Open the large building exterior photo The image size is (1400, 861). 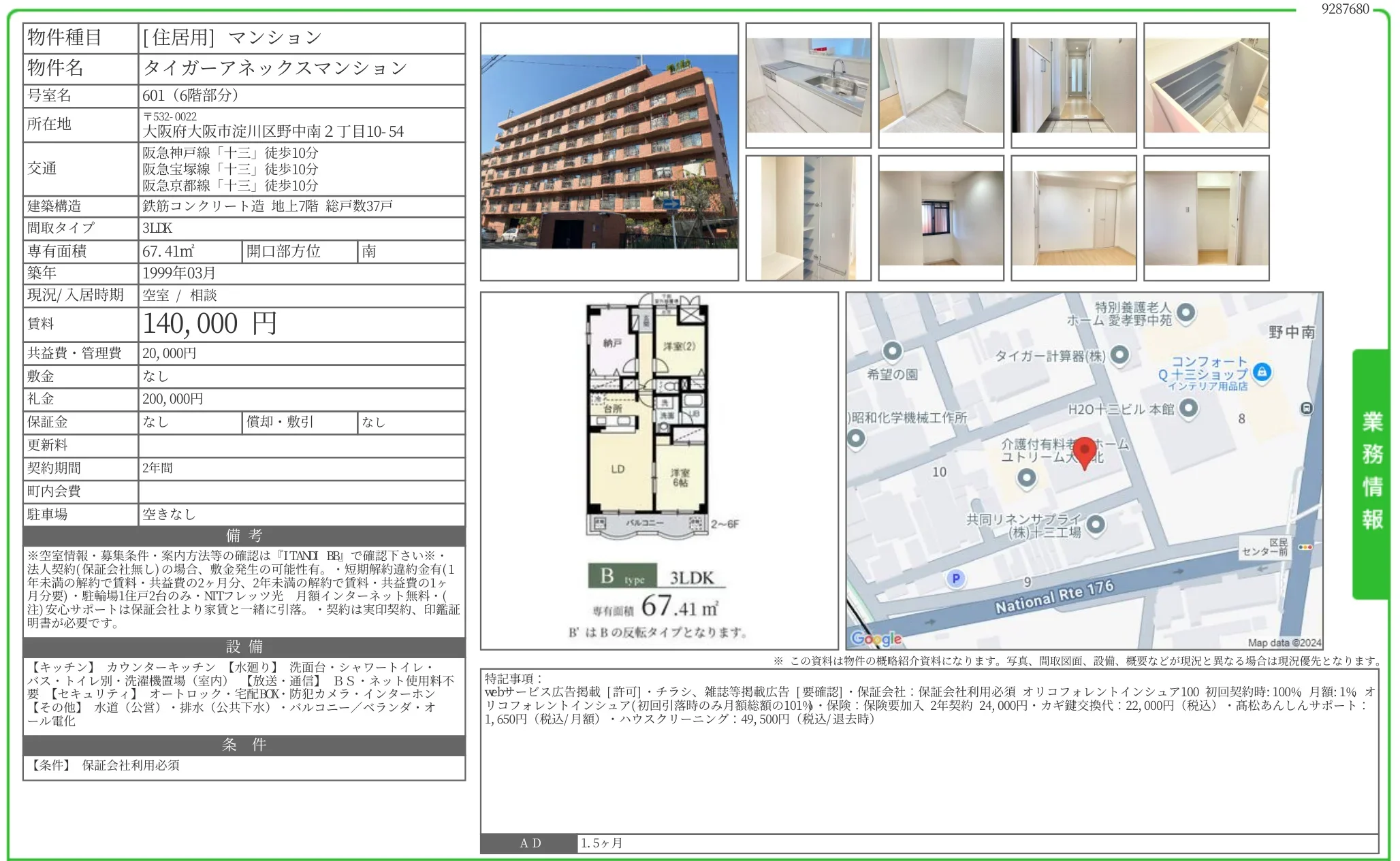pos(609,152)
